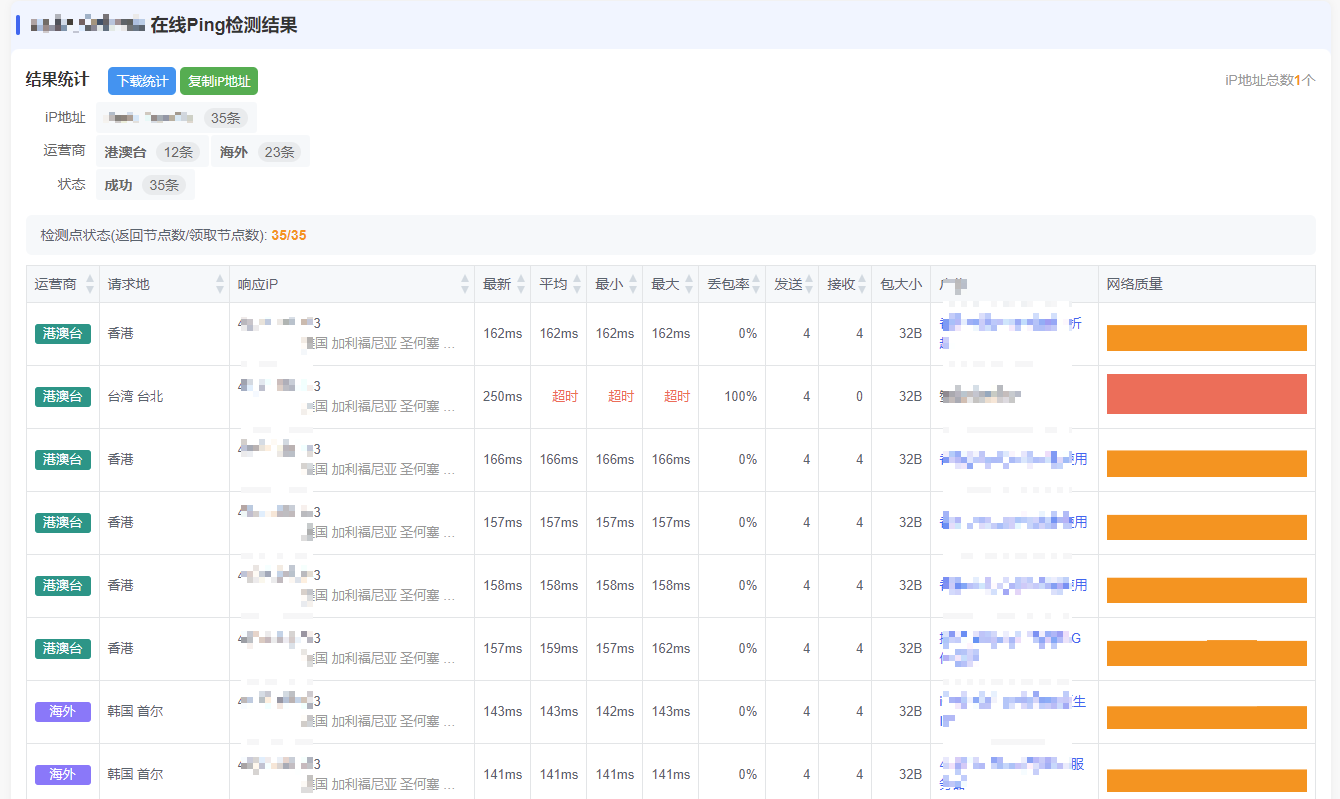Select the 港澳台 12条 operator filter

click(x=153, y=152)
